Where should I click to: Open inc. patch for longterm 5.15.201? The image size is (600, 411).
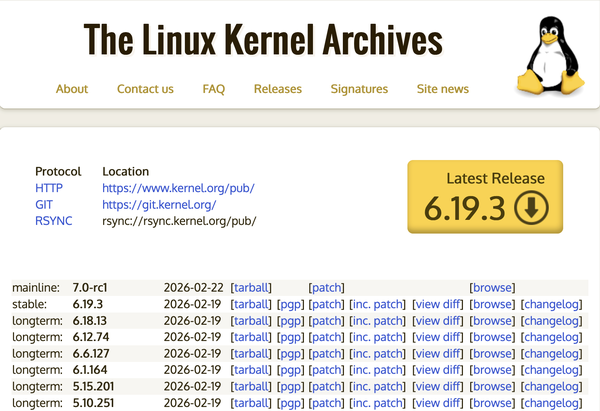coord(377,387)
